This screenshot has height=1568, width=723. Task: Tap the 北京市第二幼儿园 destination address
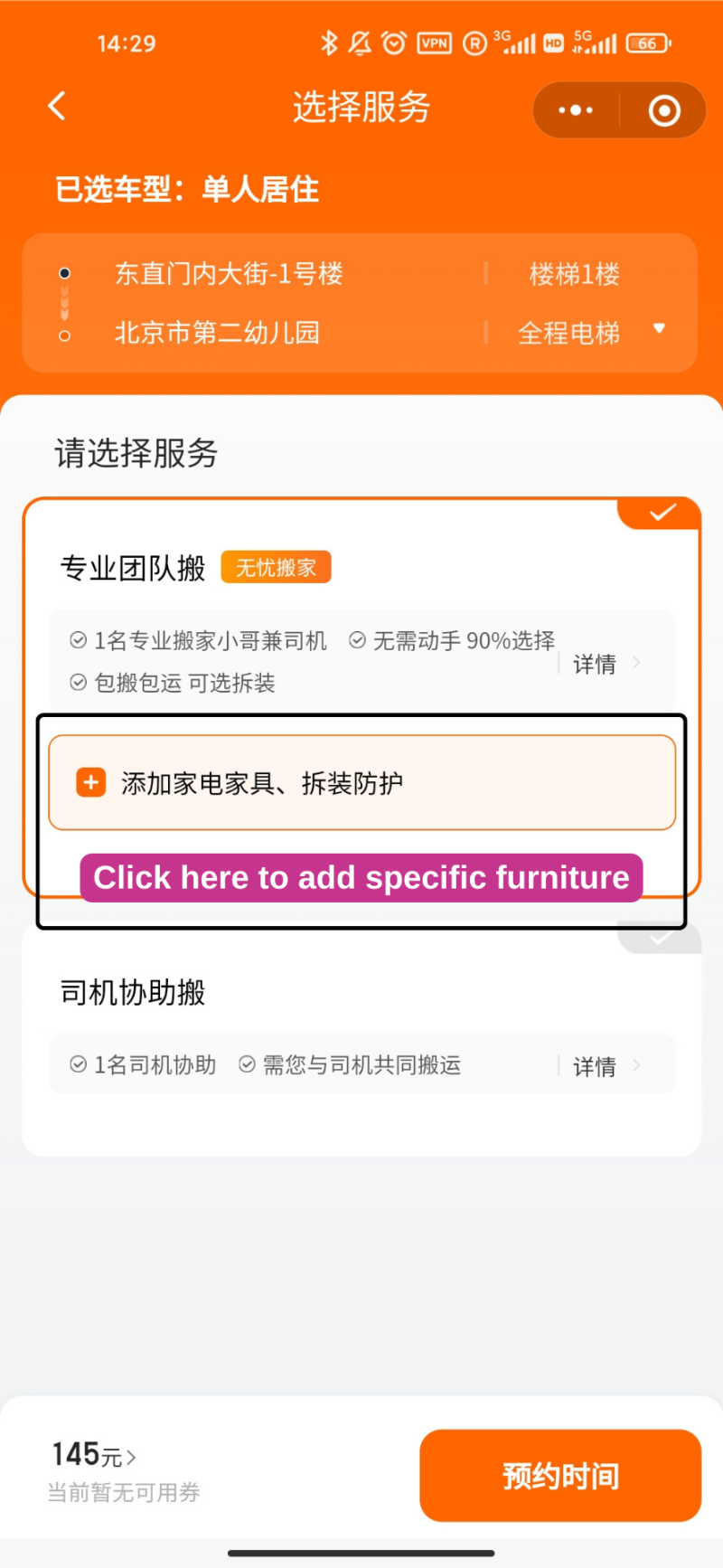[217, 333]
